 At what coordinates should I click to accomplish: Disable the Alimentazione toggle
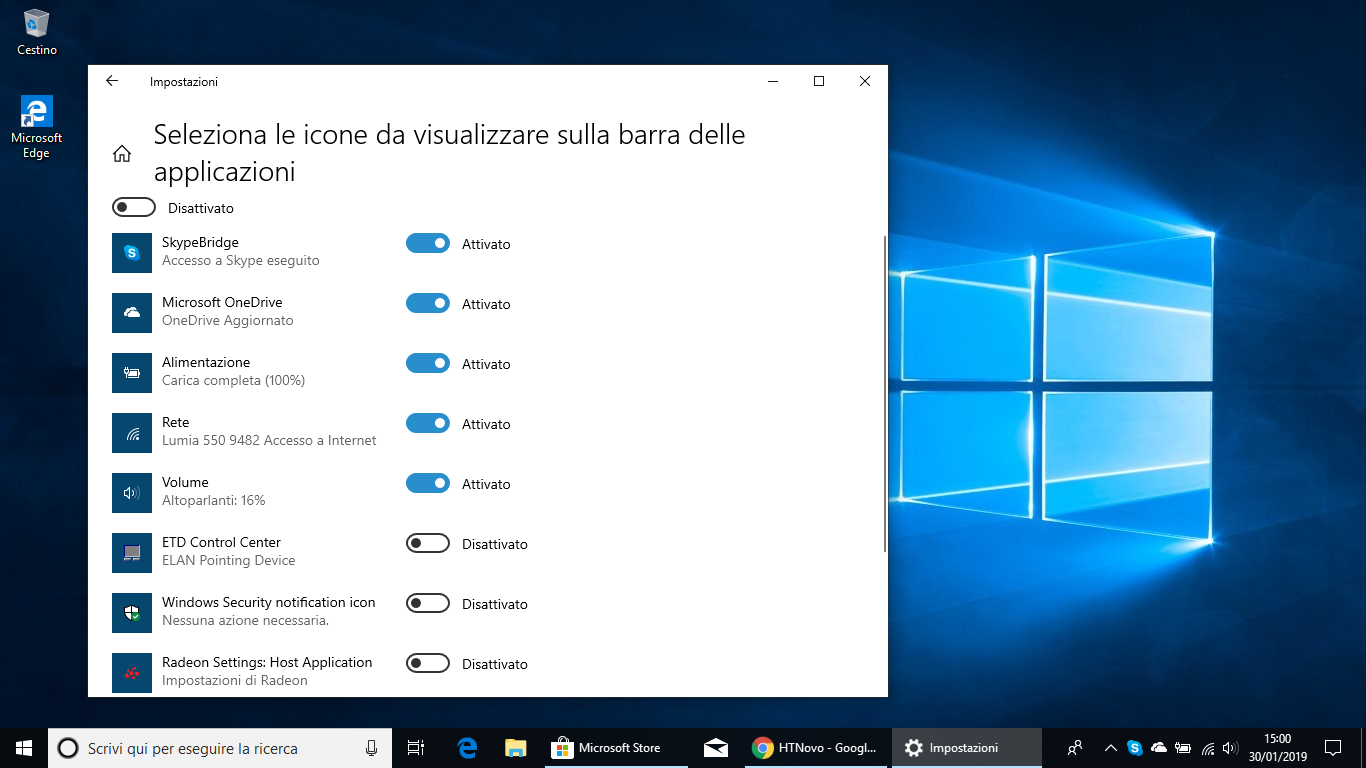pyautogui.click(x=428, y=363)
